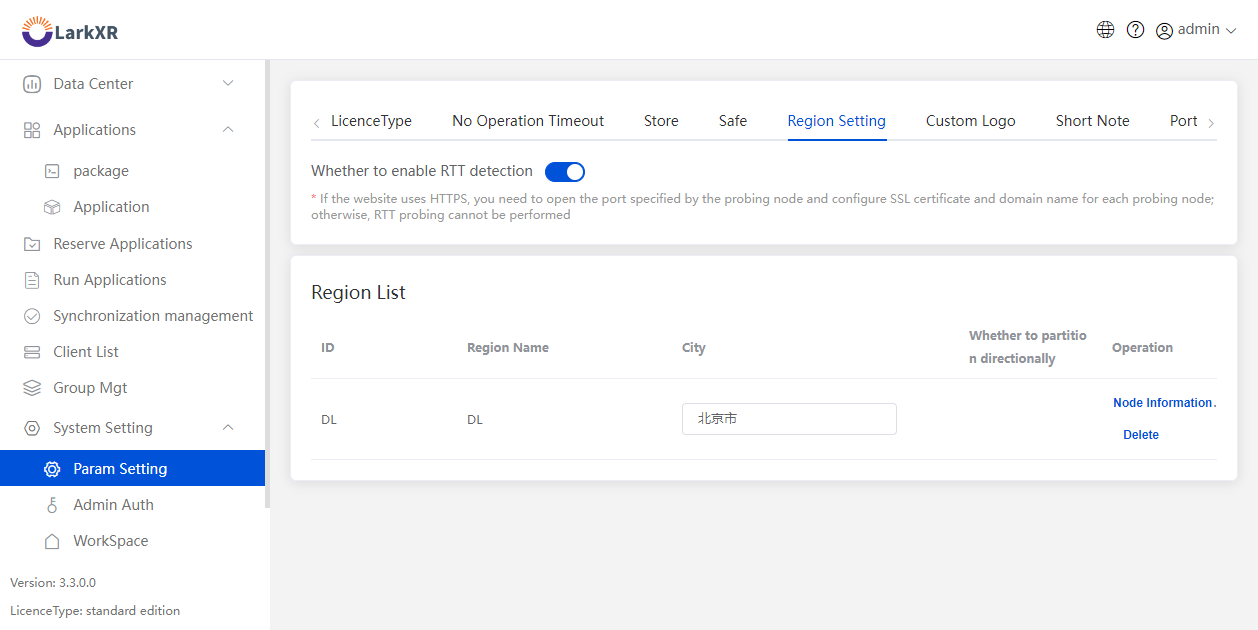Click the package terminal icon
Image resolution: width=1258 pixels, height=630 pixels.
52,171
